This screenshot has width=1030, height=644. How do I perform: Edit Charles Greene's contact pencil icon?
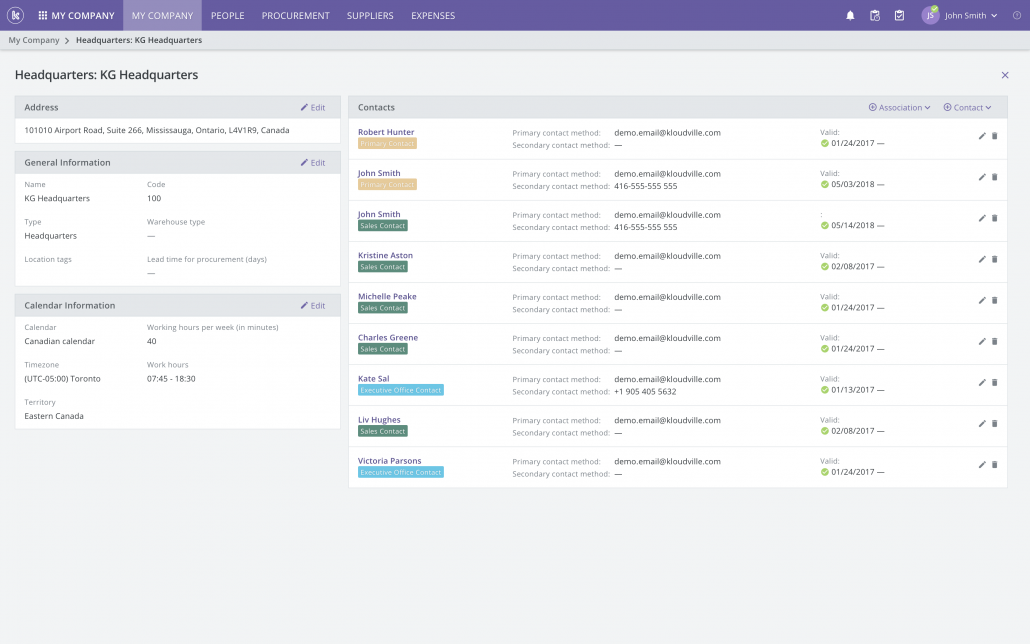(x=982, y=341)
